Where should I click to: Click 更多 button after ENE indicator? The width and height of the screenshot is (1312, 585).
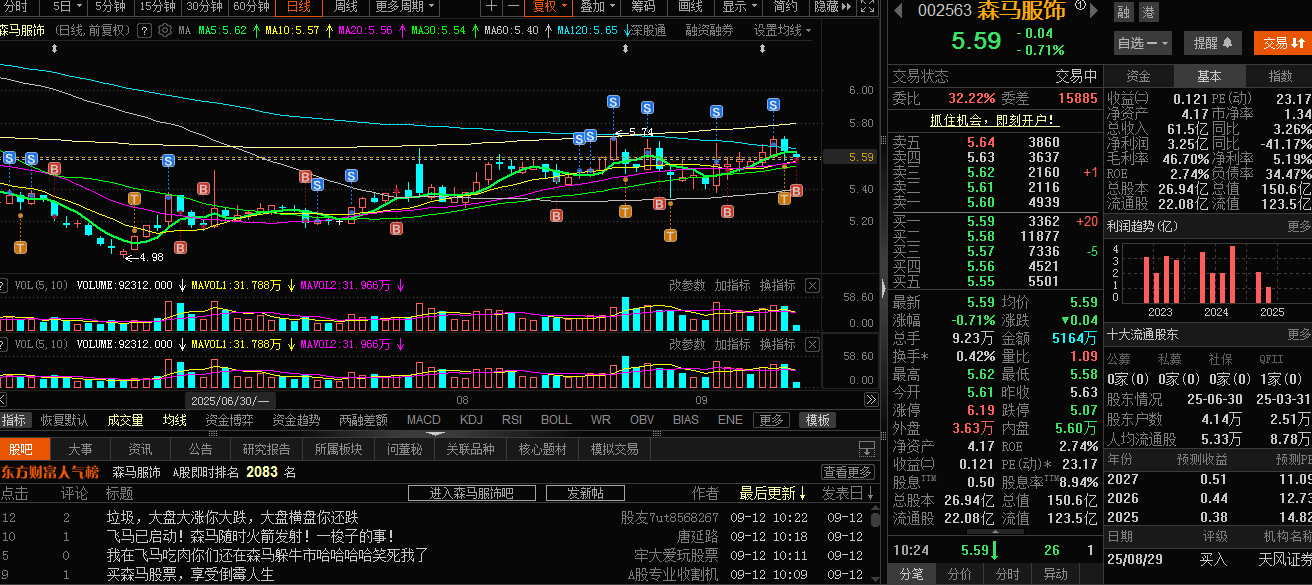pyautogui.click(x=771, y=420)
